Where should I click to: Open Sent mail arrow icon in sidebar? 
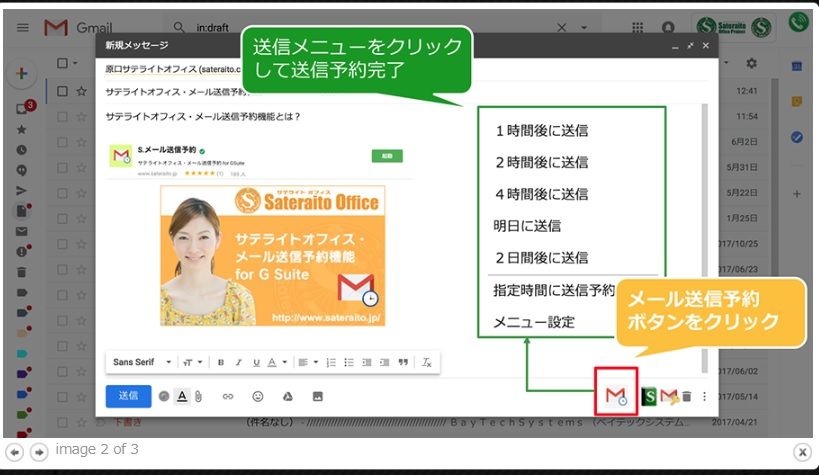point(21,191)
